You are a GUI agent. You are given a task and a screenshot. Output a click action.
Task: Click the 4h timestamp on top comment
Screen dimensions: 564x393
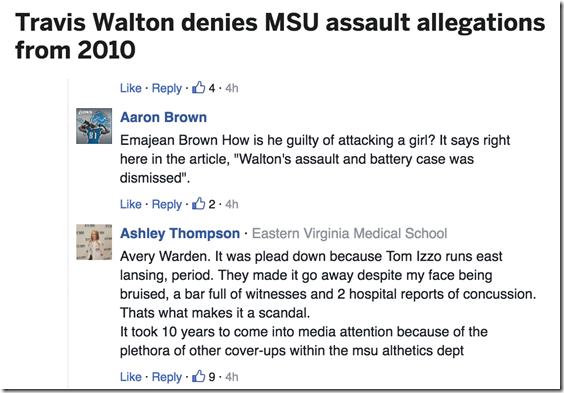(x=232, y=88)
